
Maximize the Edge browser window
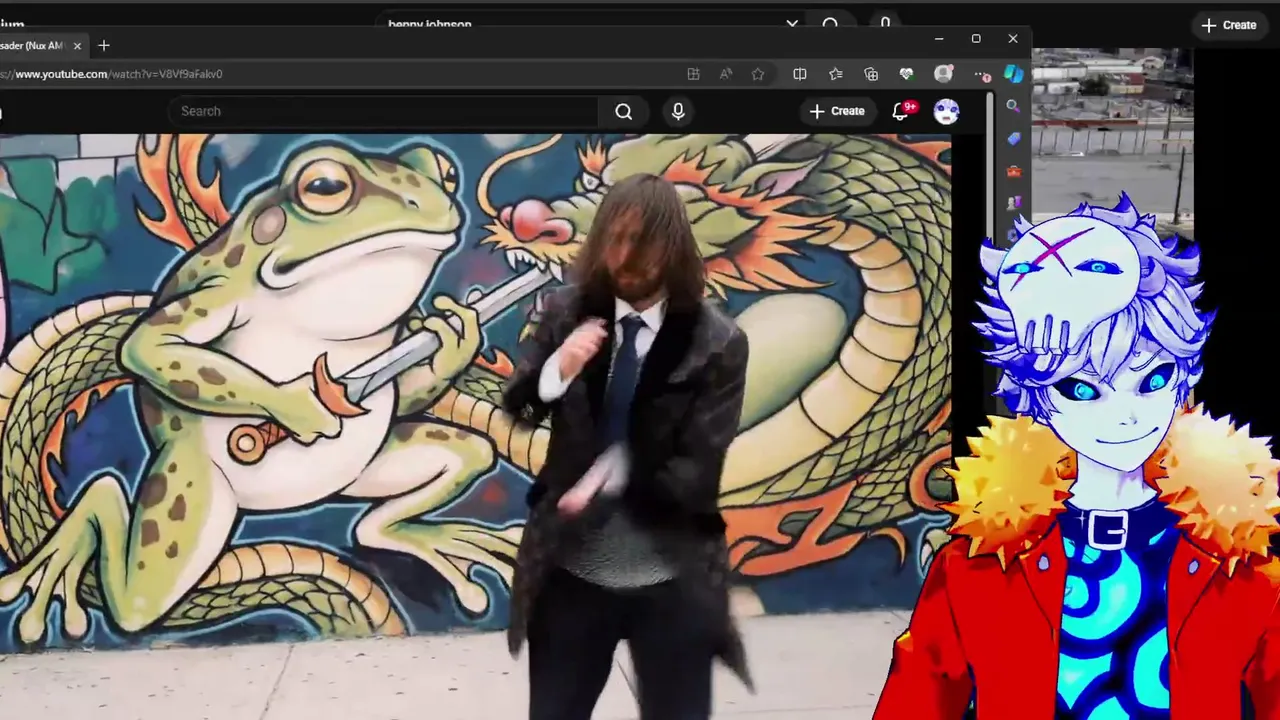pos(976,39)
